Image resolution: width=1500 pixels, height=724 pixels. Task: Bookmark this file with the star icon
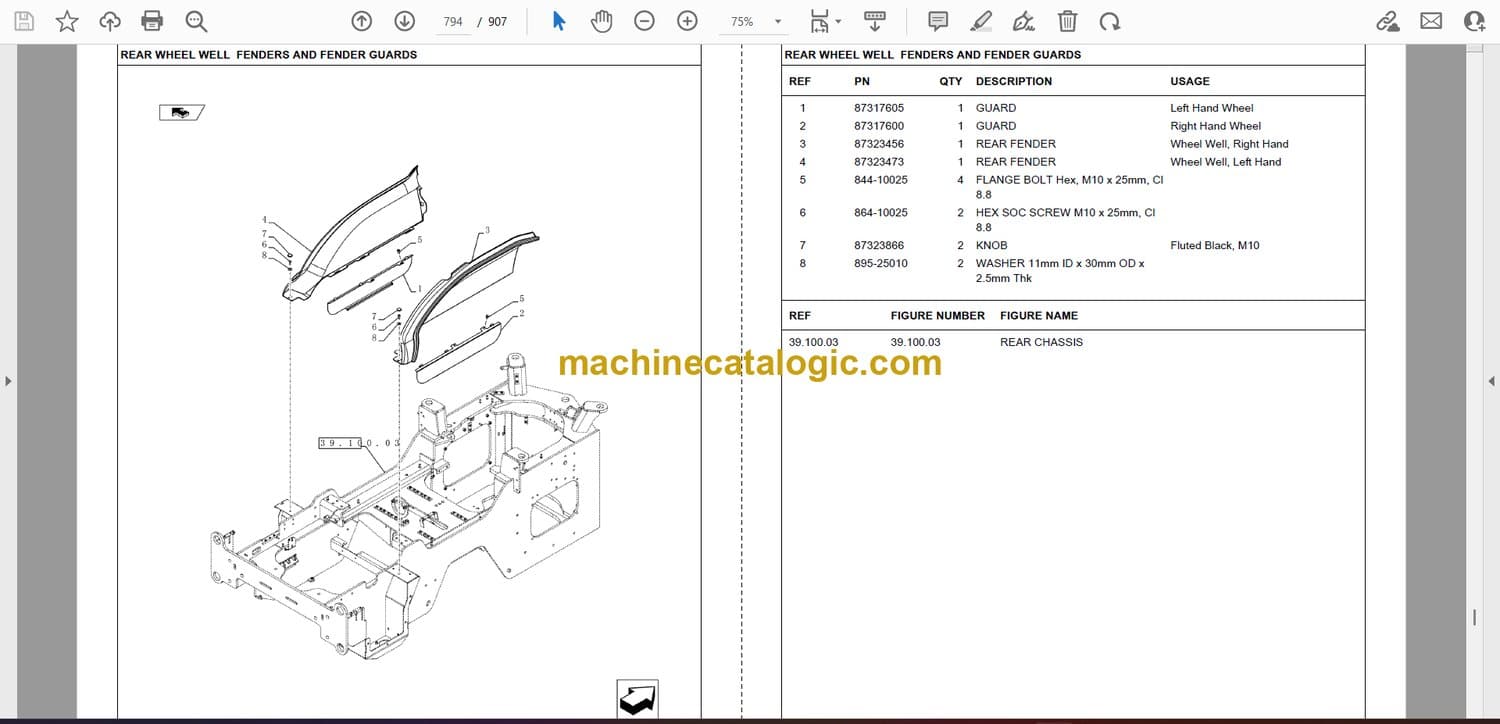67,21
